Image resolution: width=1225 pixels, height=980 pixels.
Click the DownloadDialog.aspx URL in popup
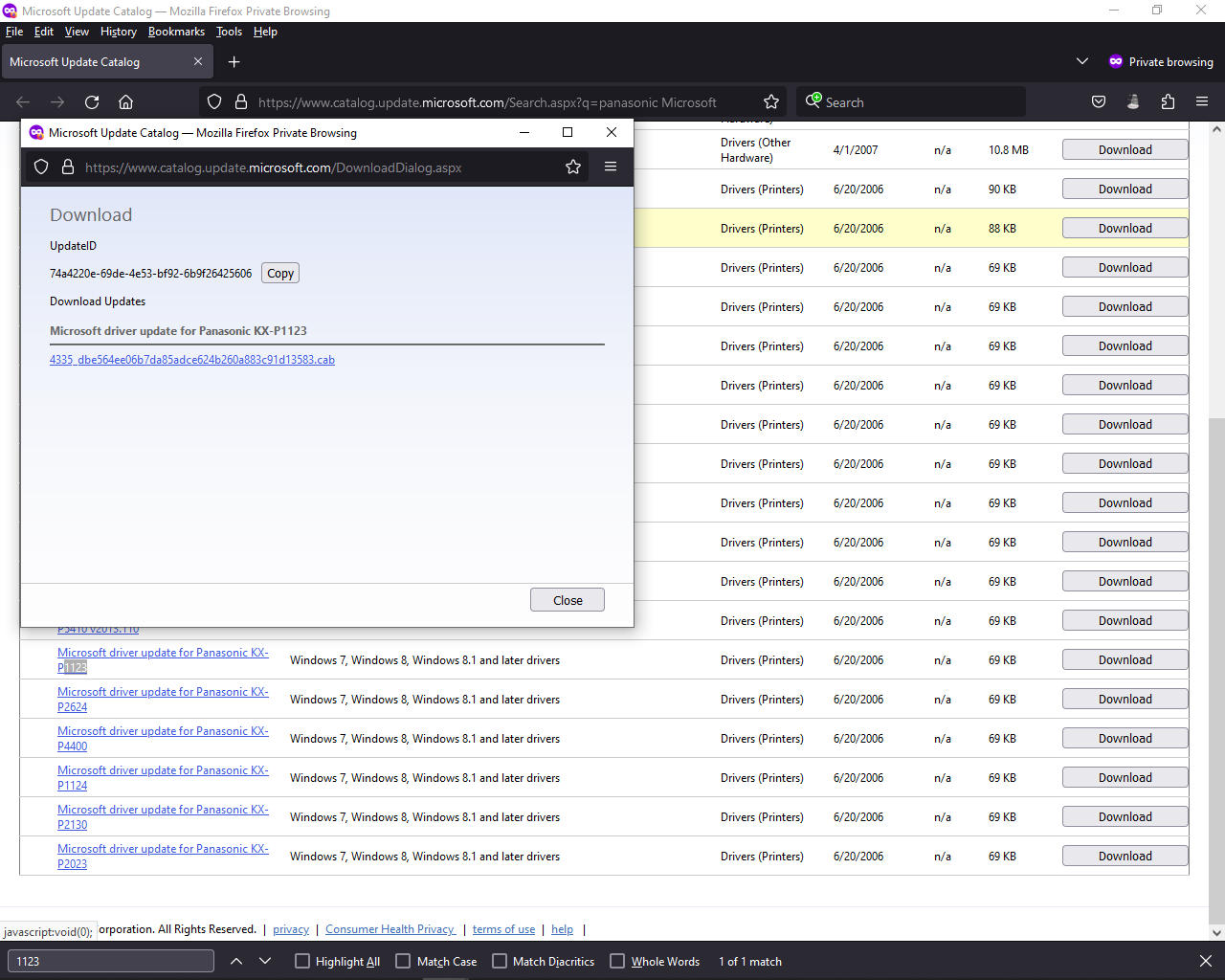click(274, 167)
